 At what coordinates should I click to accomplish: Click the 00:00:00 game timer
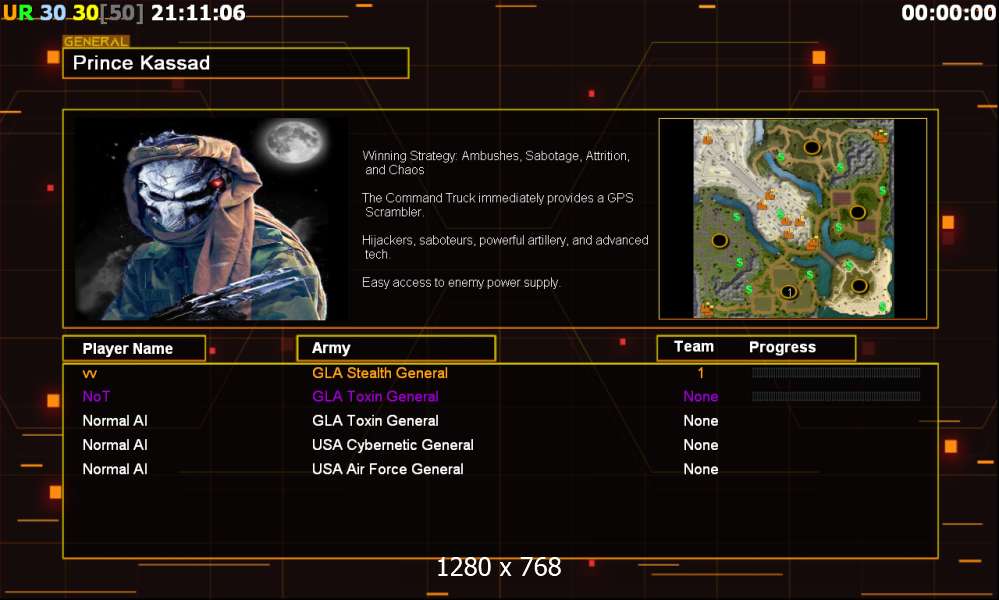click(948, 13)
